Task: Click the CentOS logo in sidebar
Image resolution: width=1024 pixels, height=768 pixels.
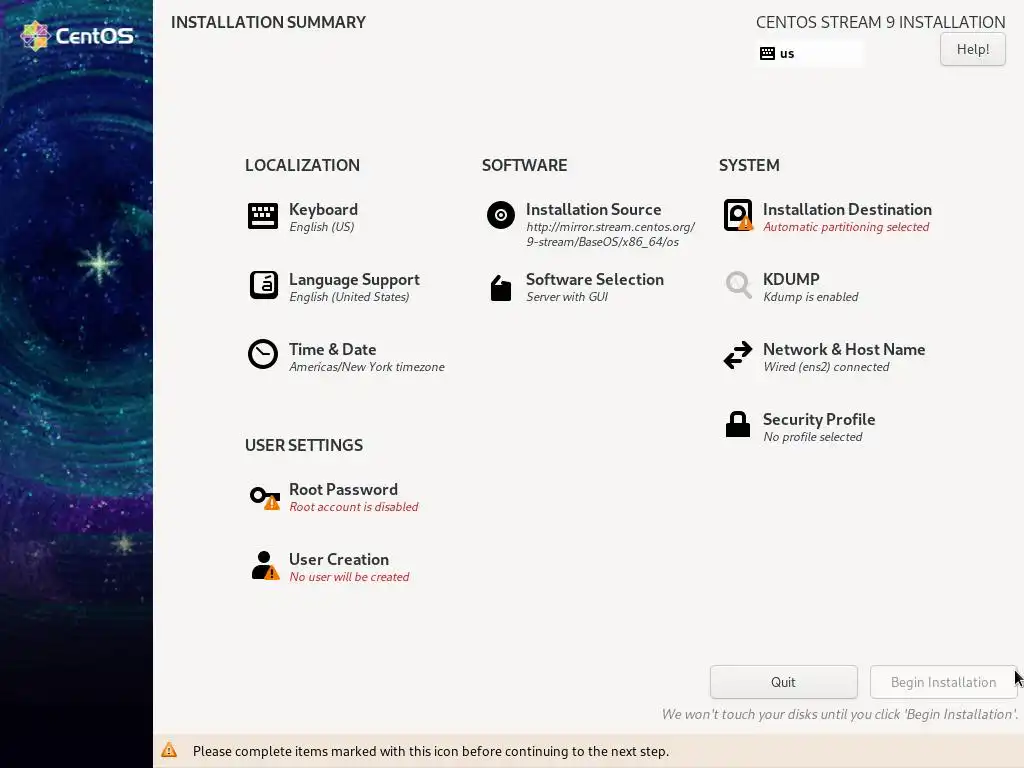Action: 77,35
